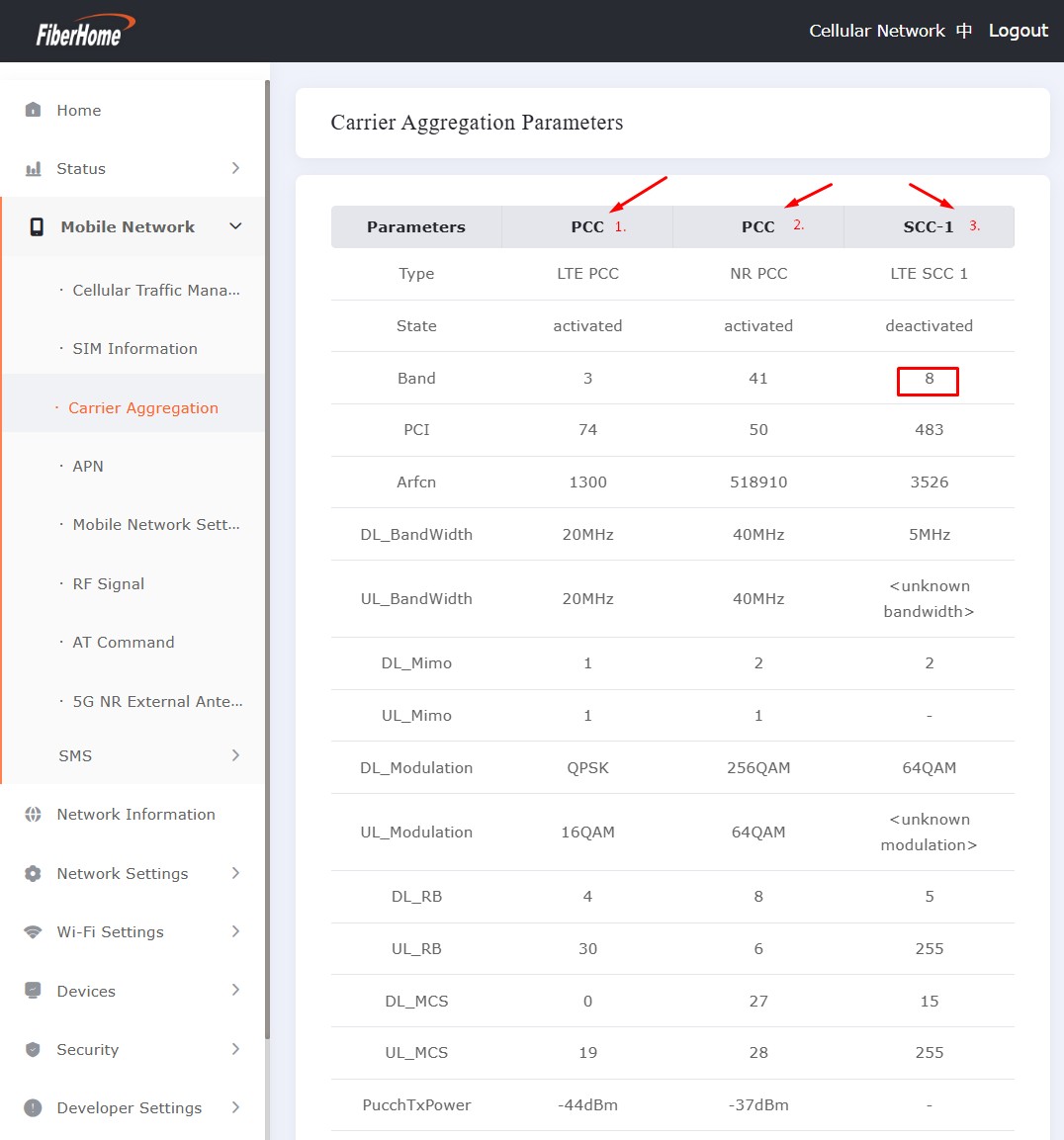Screen dimensions: 1064x1140
Task: Click the Devices monitor icon
Action: point(33,991)
